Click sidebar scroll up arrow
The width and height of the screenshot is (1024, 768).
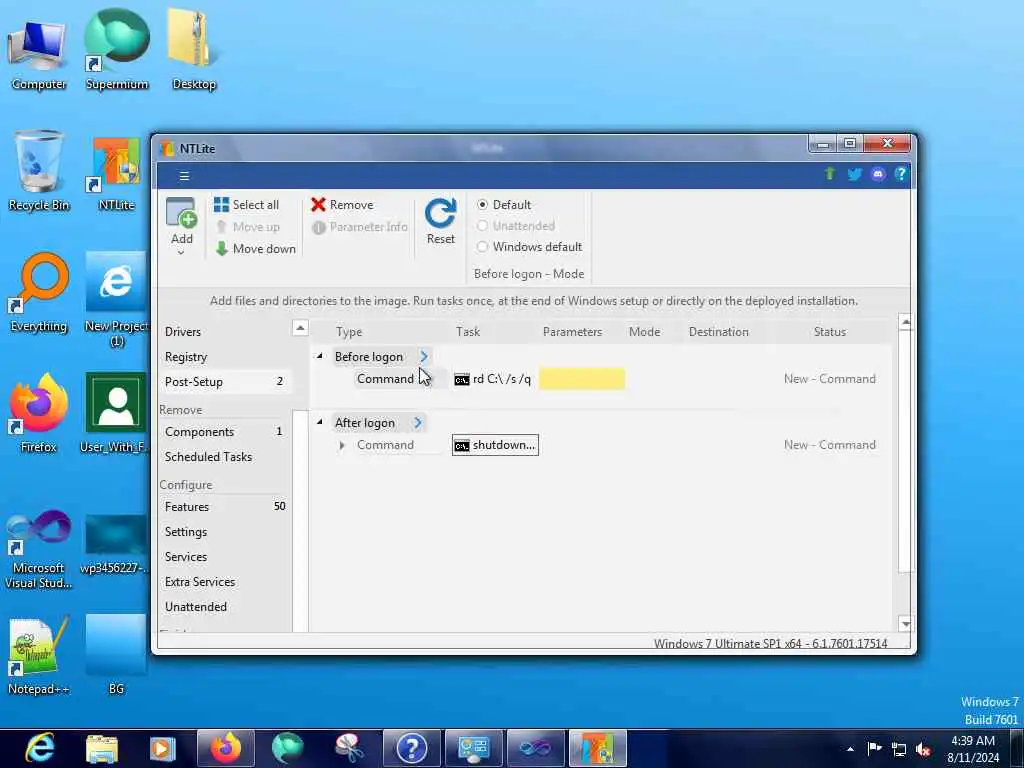click(x=300, y=328)
